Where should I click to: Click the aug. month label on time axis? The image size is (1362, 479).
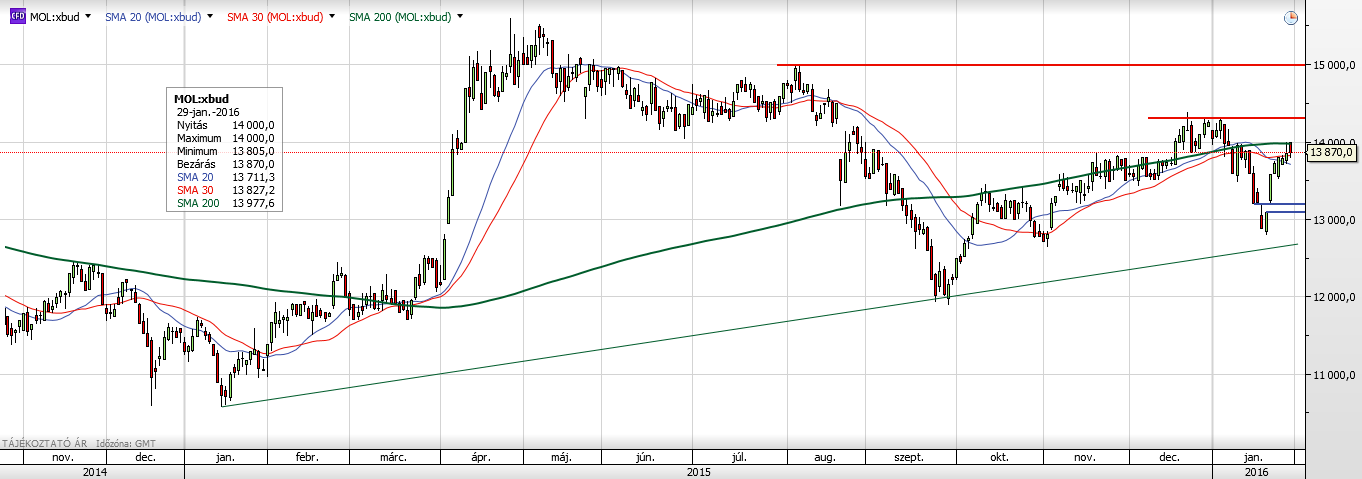(825, 457)
